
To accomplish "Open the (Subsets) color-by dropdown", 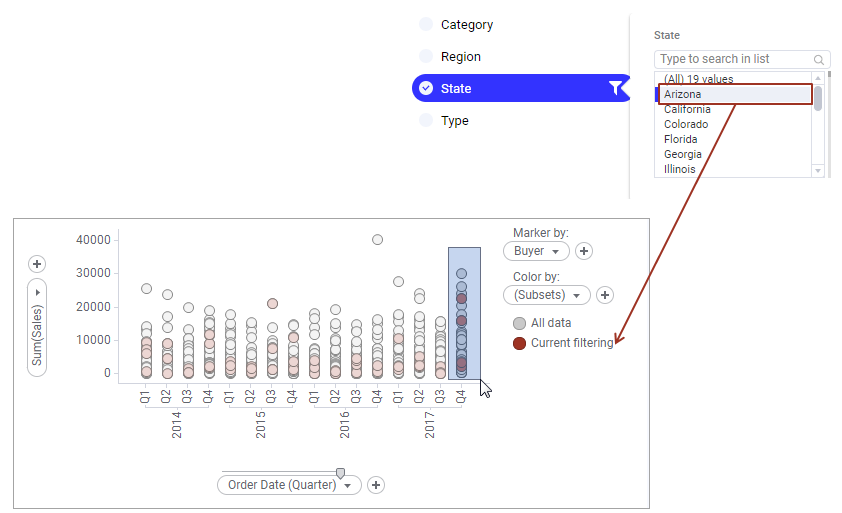I will pyautogui.click(x=546, y=295).
